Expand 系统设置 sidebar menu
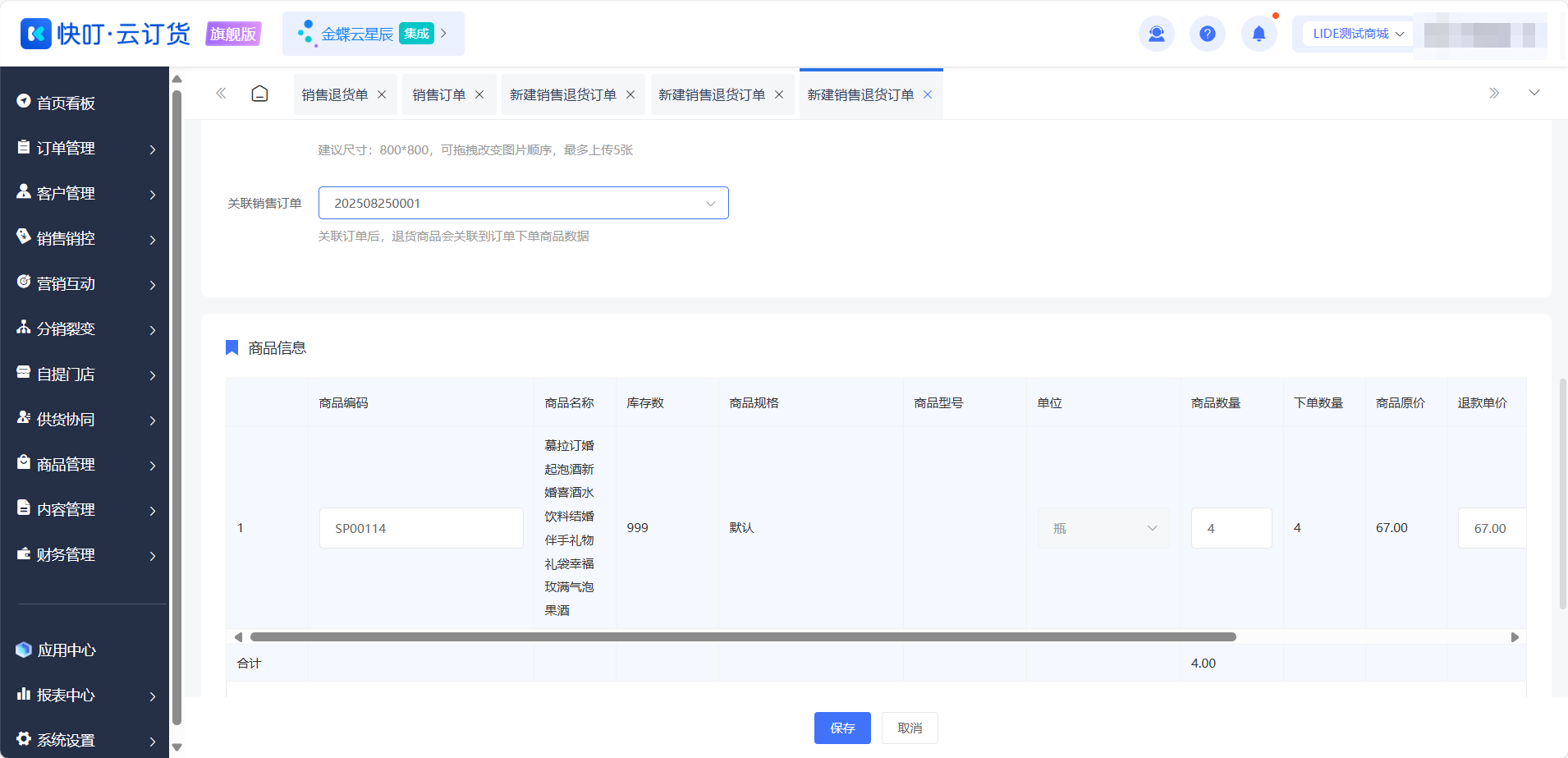1568x758 pixels. pyautogui.click(x=85, y=740)
